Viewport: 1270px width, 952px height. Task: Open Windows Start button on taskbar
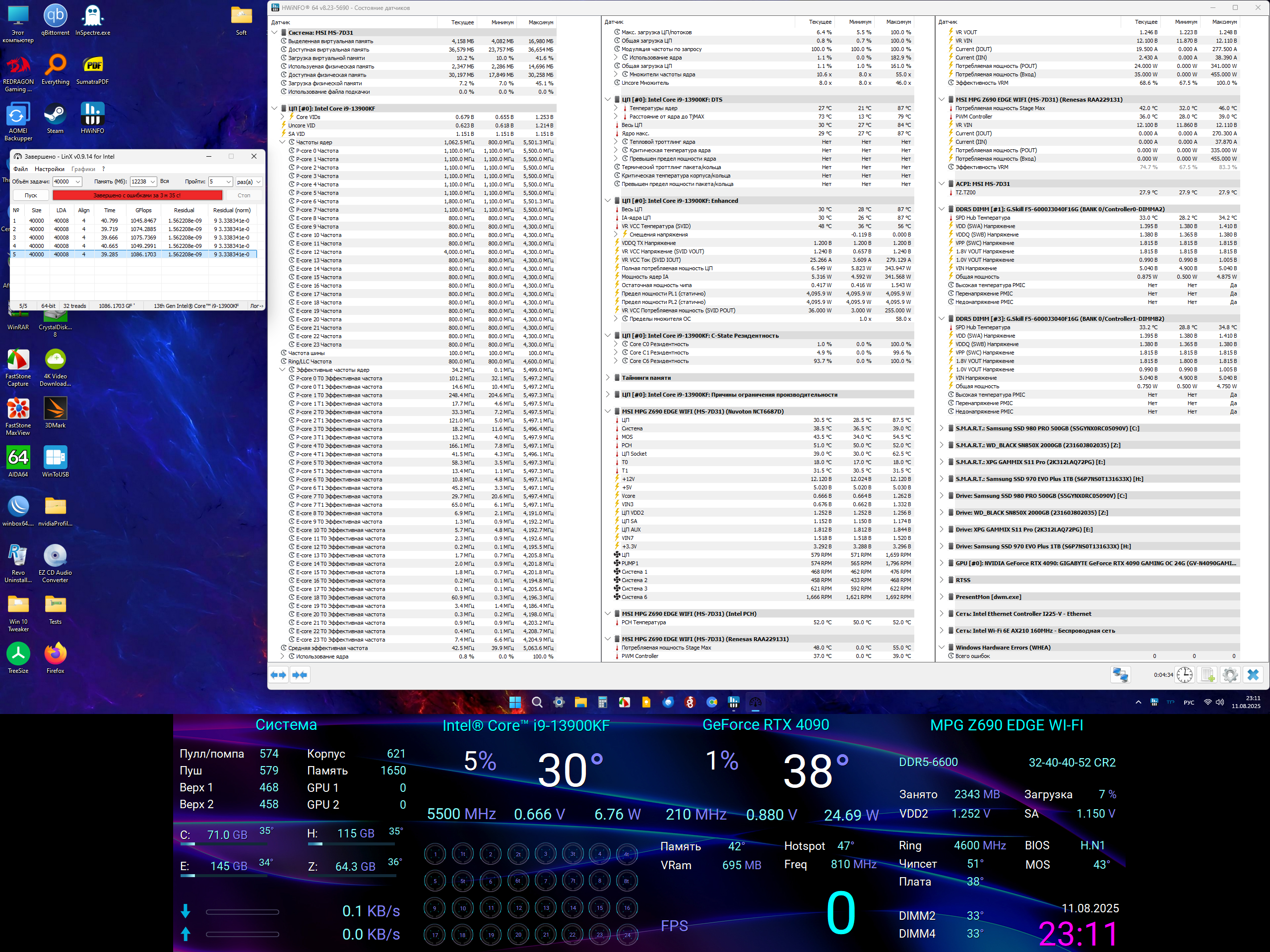pyautogui.click(x=515, y=703)
